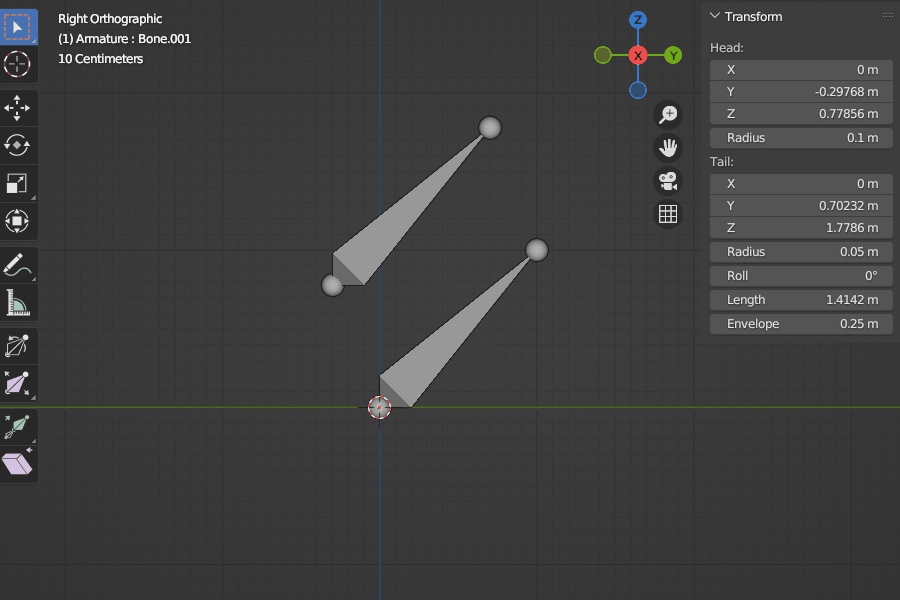Viewport: 900px width, 600px height.
Task: Click the 3D cursor at origin
Action: point(379,407)
